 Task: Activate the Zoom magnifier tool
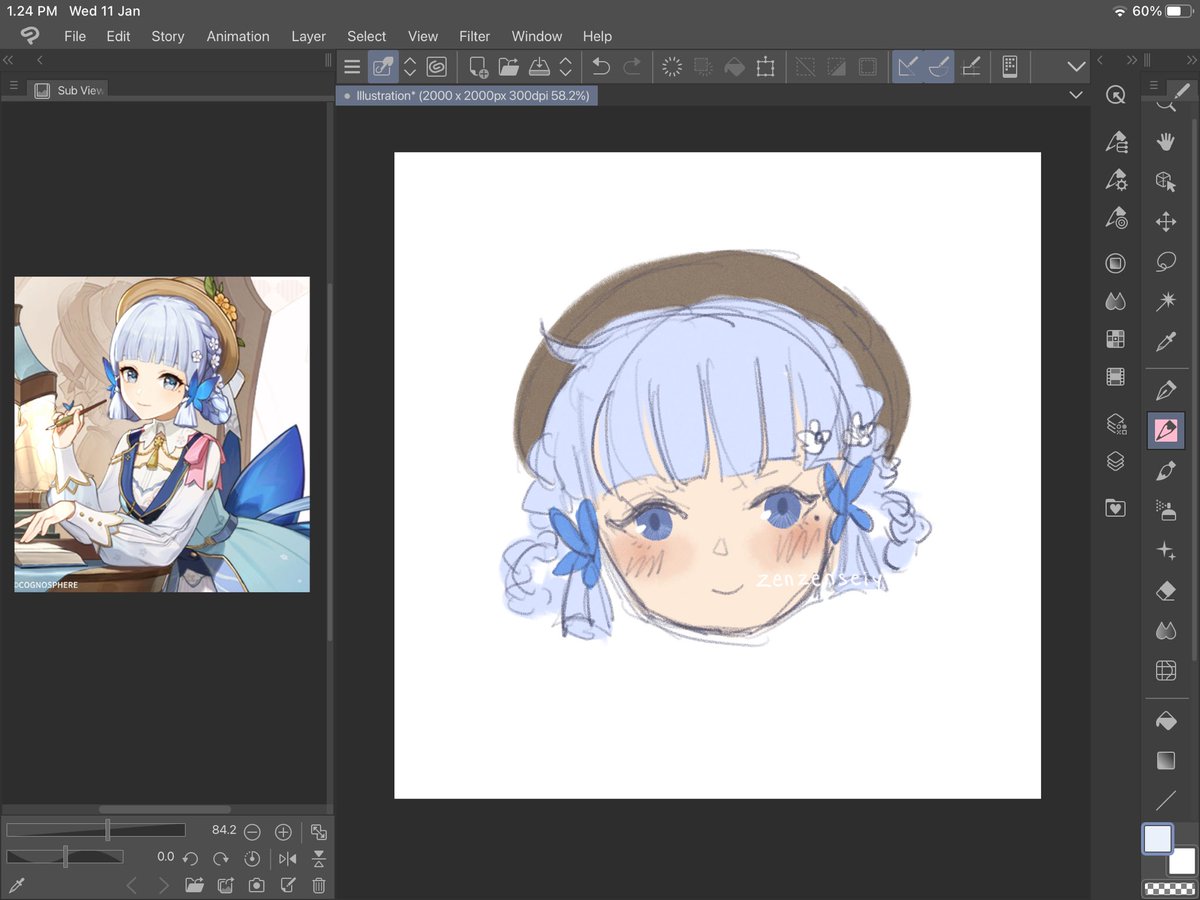coord(1166,103)
